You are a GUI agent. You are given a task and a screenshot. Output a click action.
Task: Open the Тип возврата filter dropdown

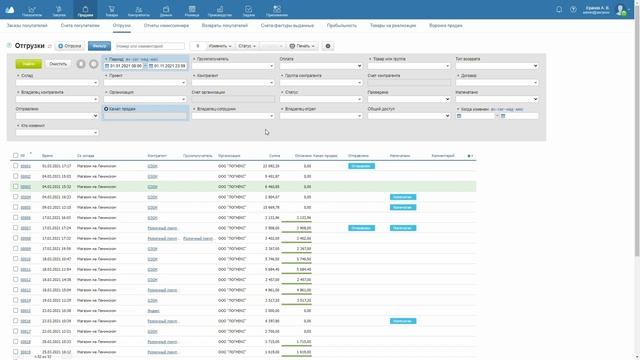click(497, 66)
